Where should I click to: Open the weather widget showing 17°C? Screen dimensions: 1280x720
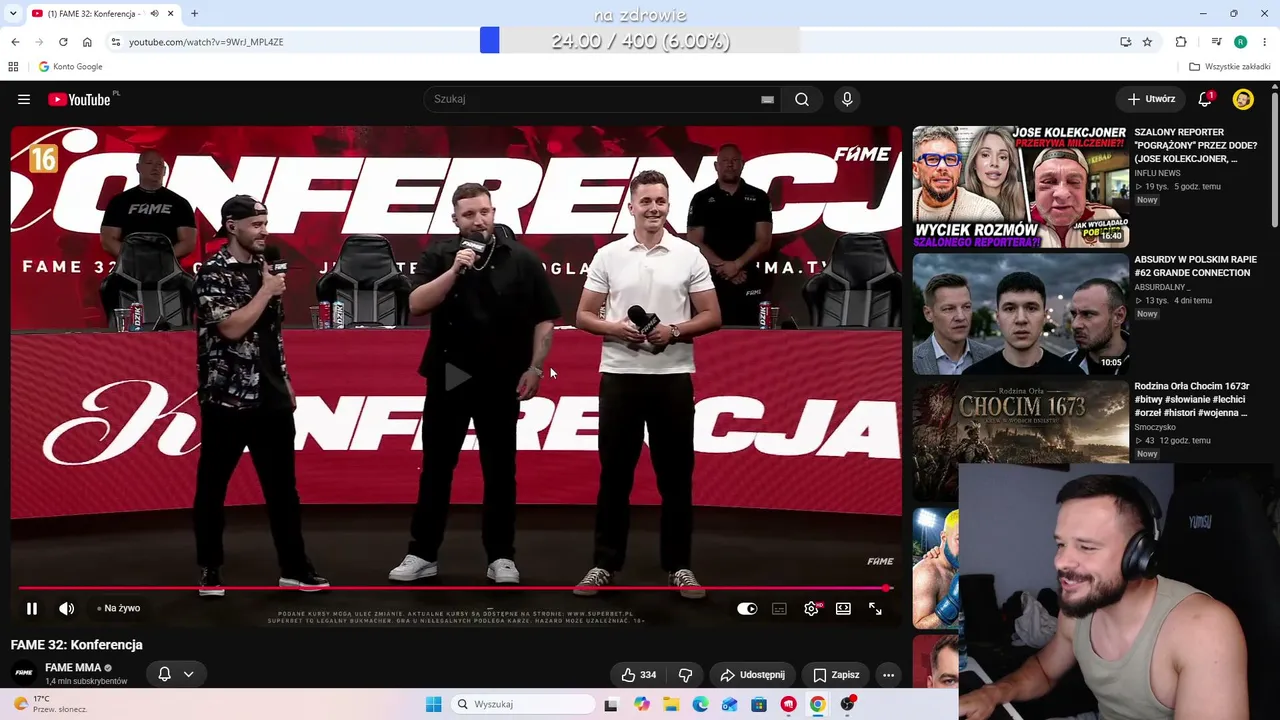50,704
